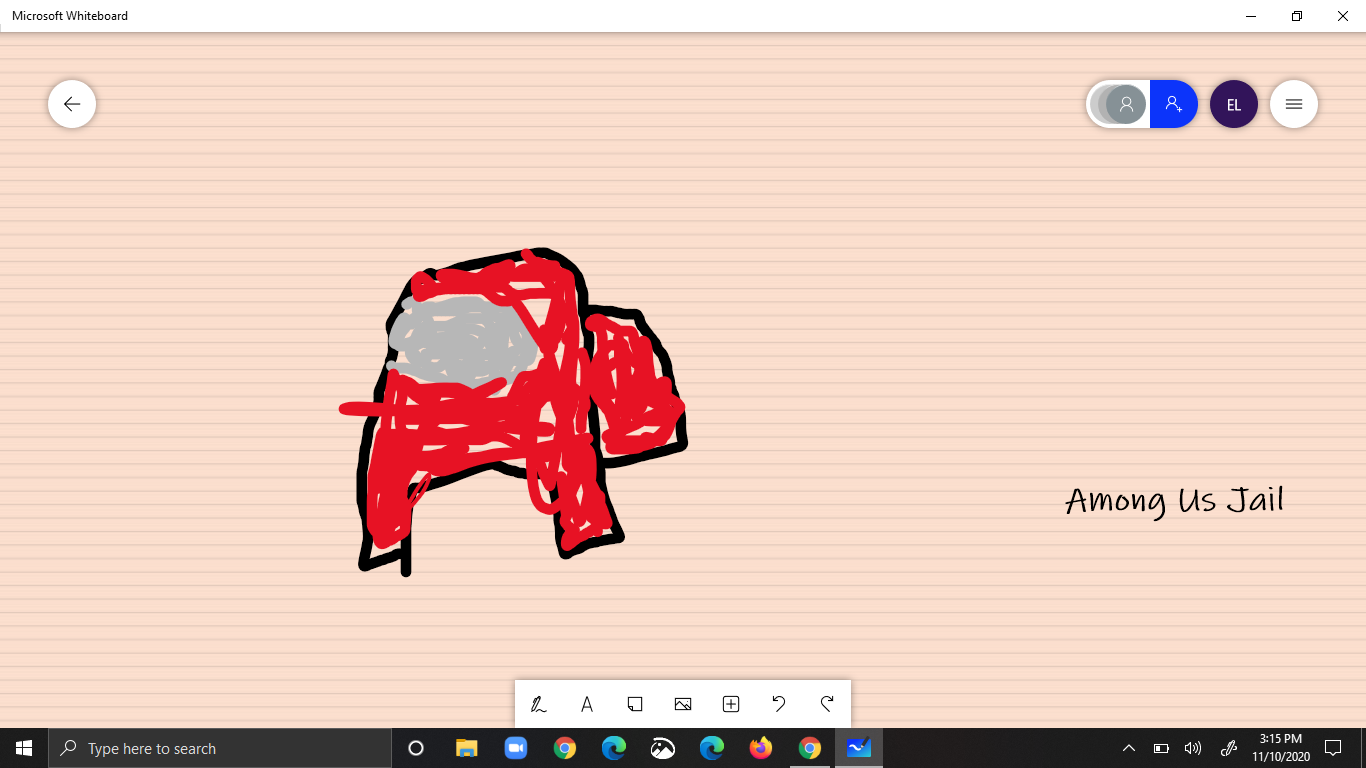Click the Whiteboard icon in the taskbar
Viewport: 1366px width, 768px height.
pyautogui.click(x=859, y=748)
